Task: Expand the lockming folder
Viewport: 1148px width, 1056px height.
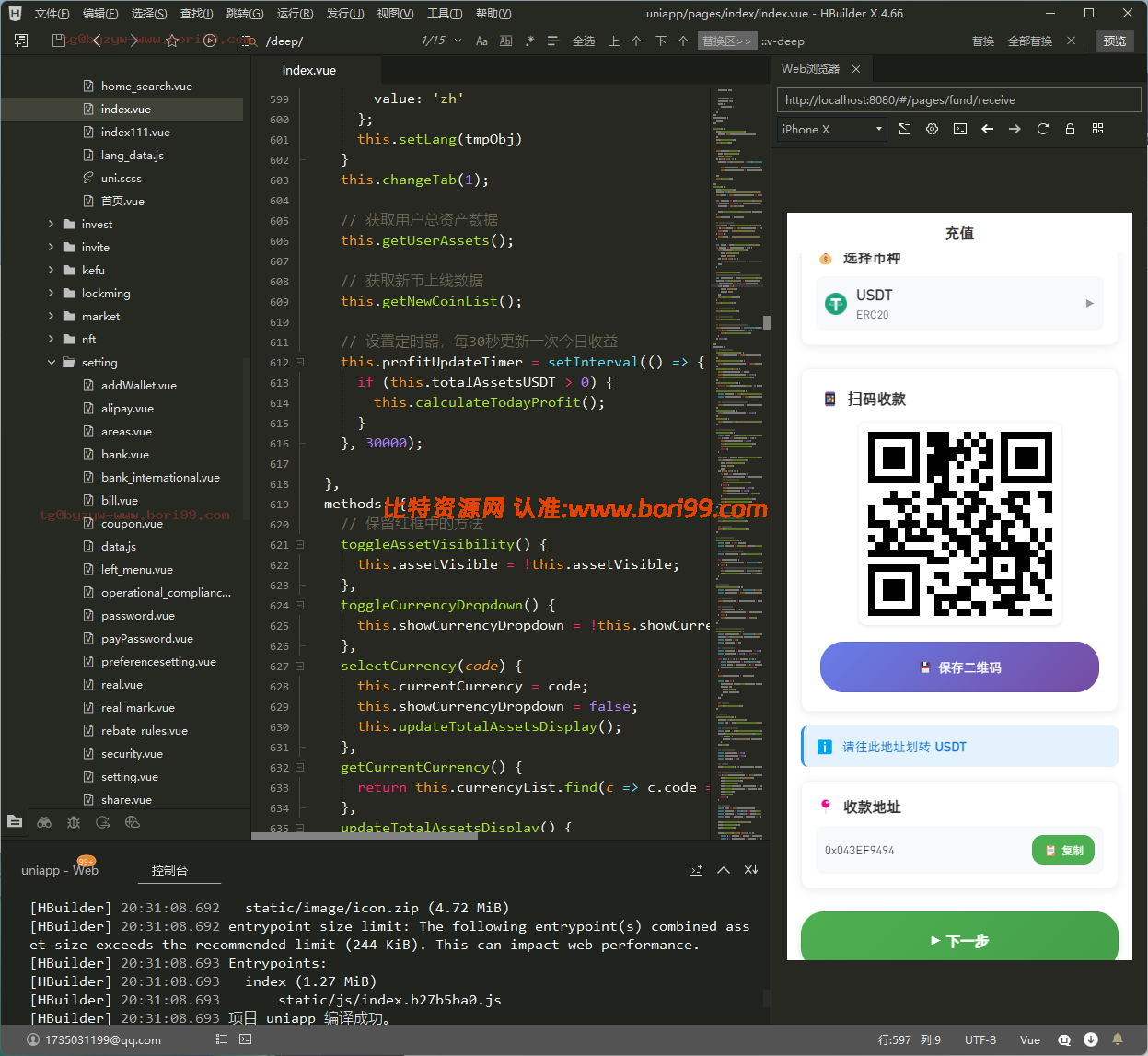Action: tap(52, 293)
